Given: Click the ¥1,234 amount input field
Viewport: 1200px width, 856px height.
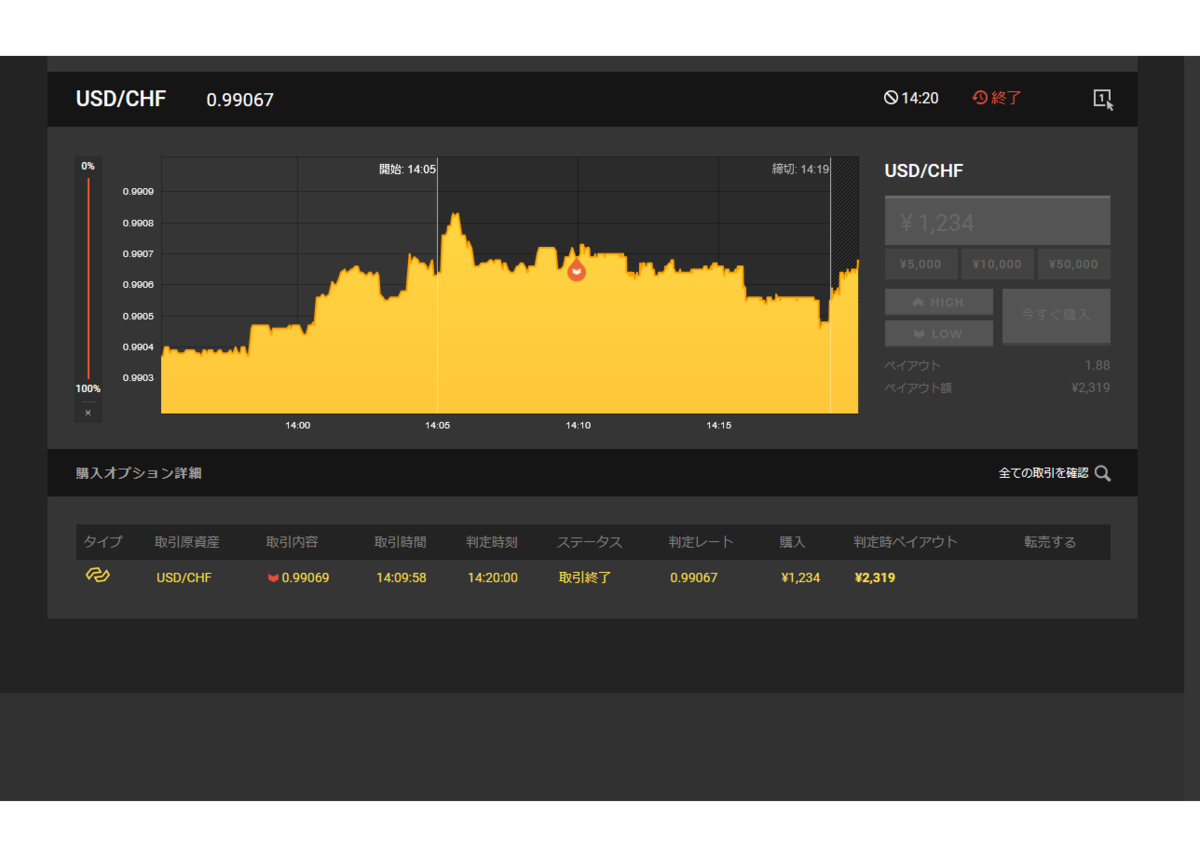Looking at the screenshot, I should pos(997,221).
